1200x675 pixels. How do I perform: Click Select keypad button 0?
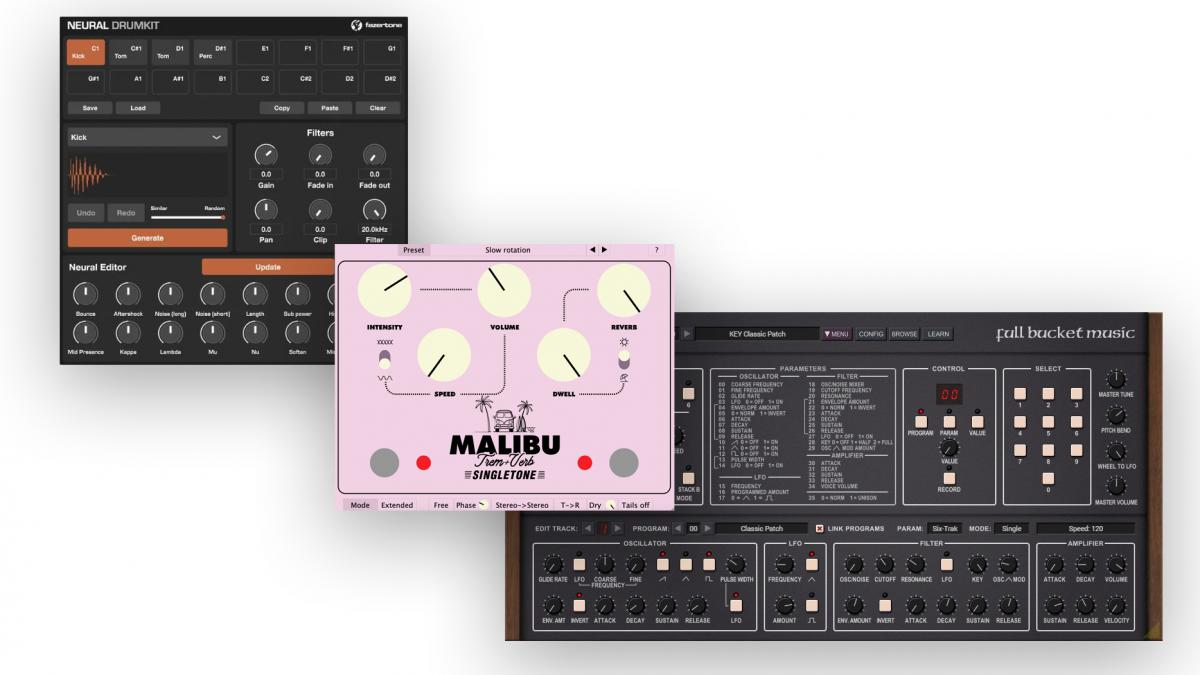point(1047,478)
